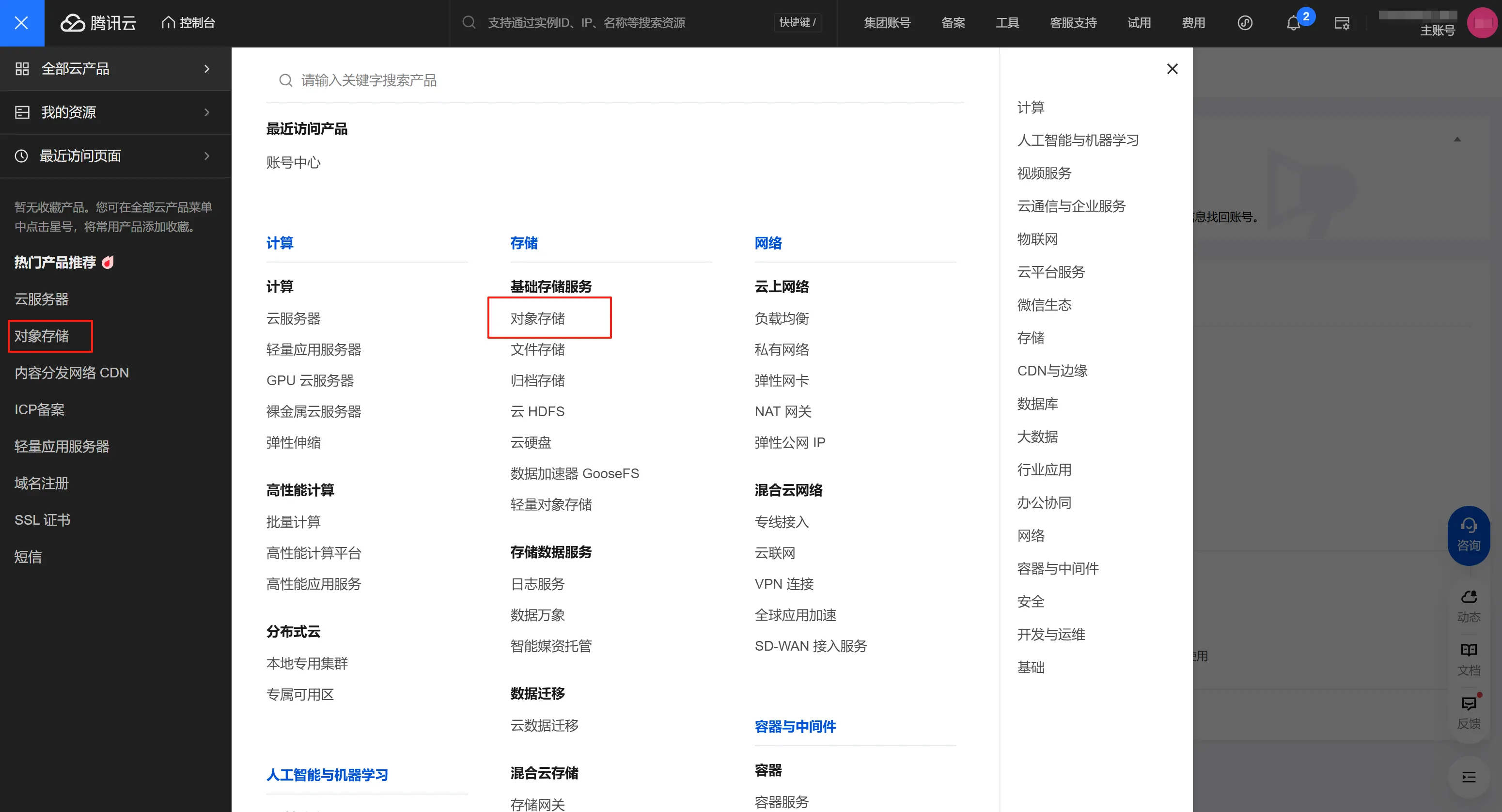This screenshot has height=812, width=1502.
Task: Open 短信 in sidebar
Action: (28, 557)
